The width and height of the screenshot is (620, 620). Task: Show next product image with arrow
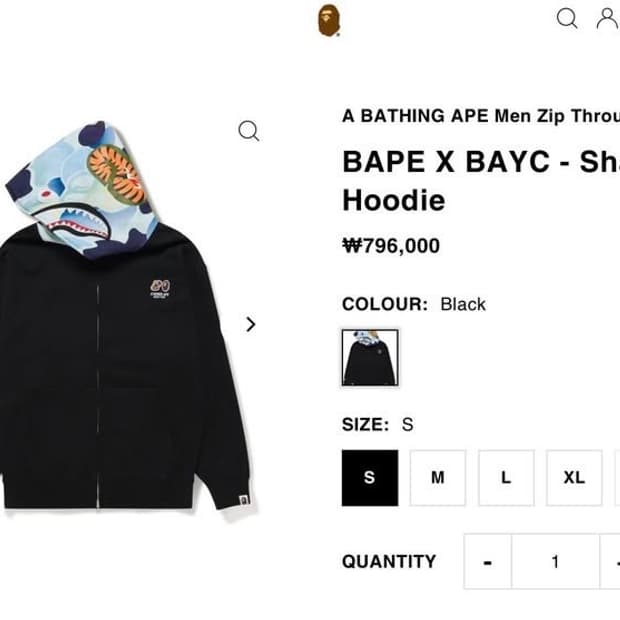[250, 324]
